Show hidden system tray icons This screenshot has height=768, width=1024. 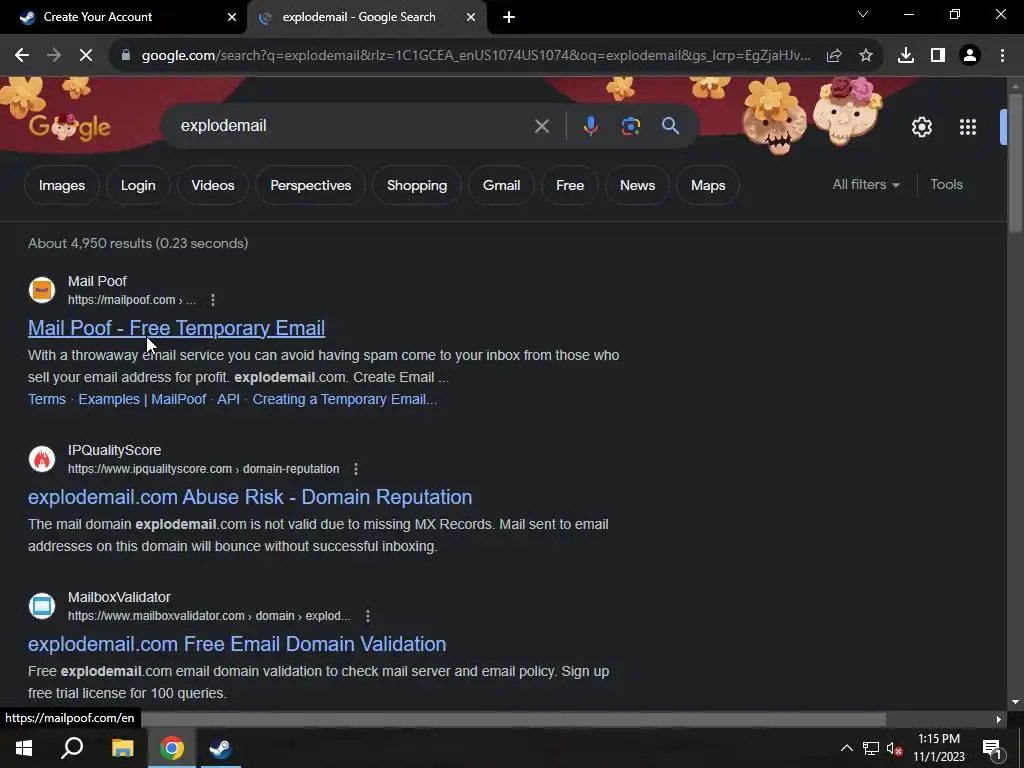click(x=846, y=748)
